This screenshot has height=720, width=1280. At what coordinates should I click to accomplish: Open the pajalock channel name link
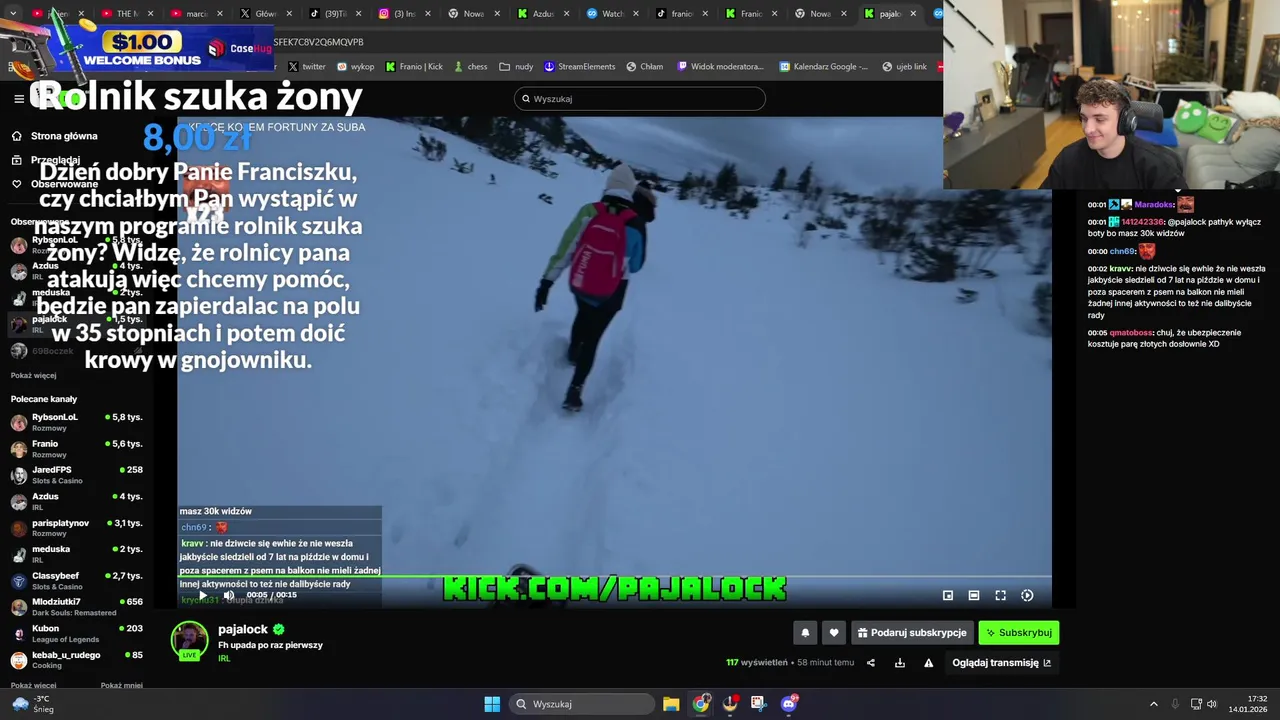243,629
